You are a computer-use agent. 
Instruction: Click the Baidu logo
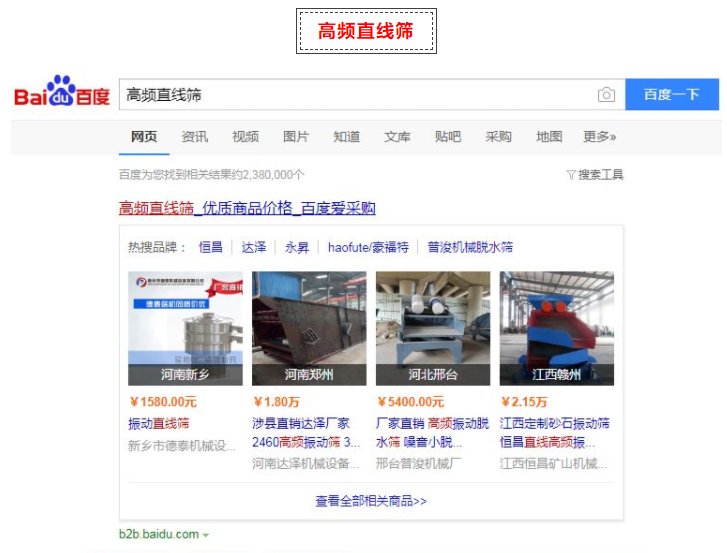pos(62,91)
